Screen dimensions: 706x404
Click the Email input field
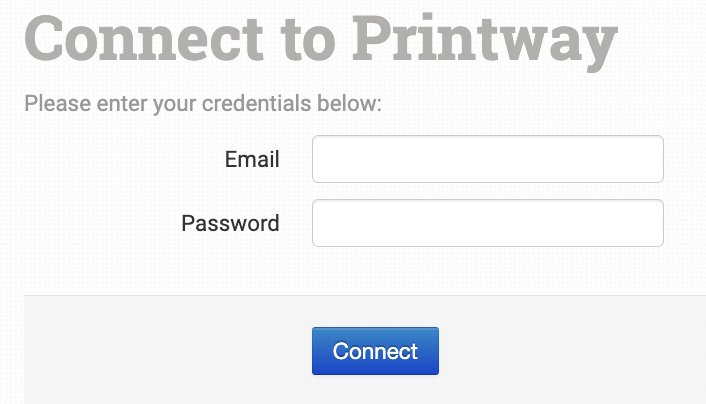point(488,159)
